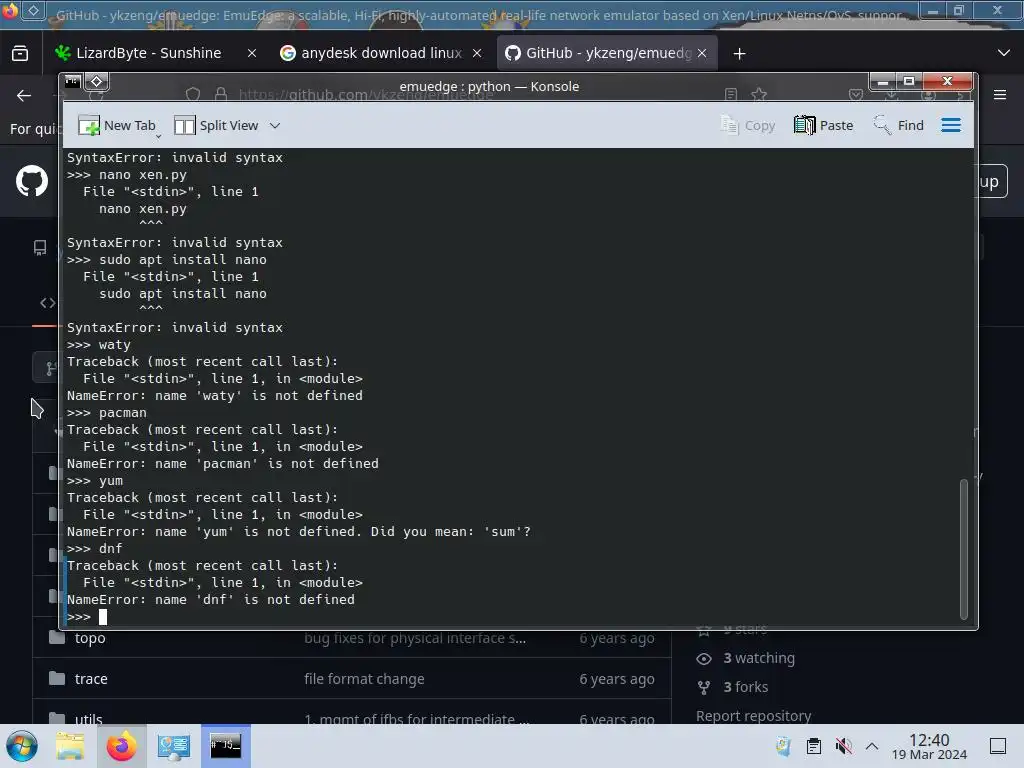Bookmark the page with the star icon

[x=759, y=95]
